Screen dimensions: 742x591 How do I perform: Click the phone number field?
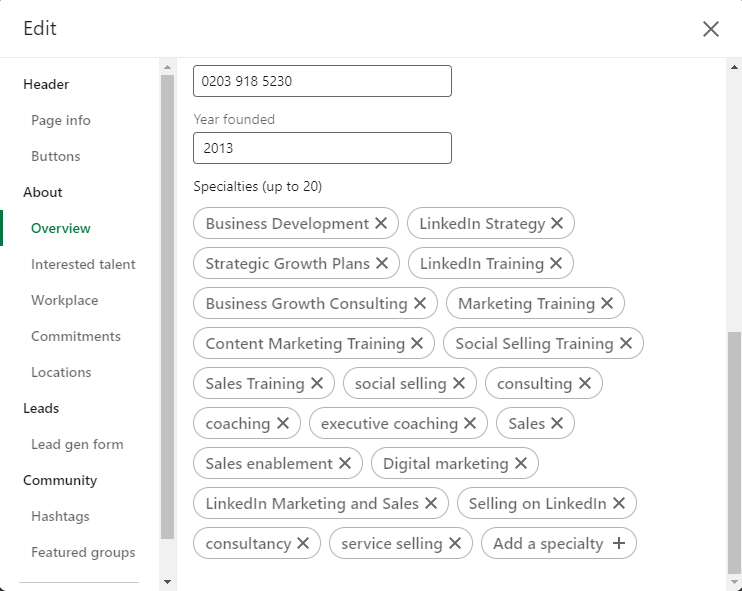pos(322,81)
